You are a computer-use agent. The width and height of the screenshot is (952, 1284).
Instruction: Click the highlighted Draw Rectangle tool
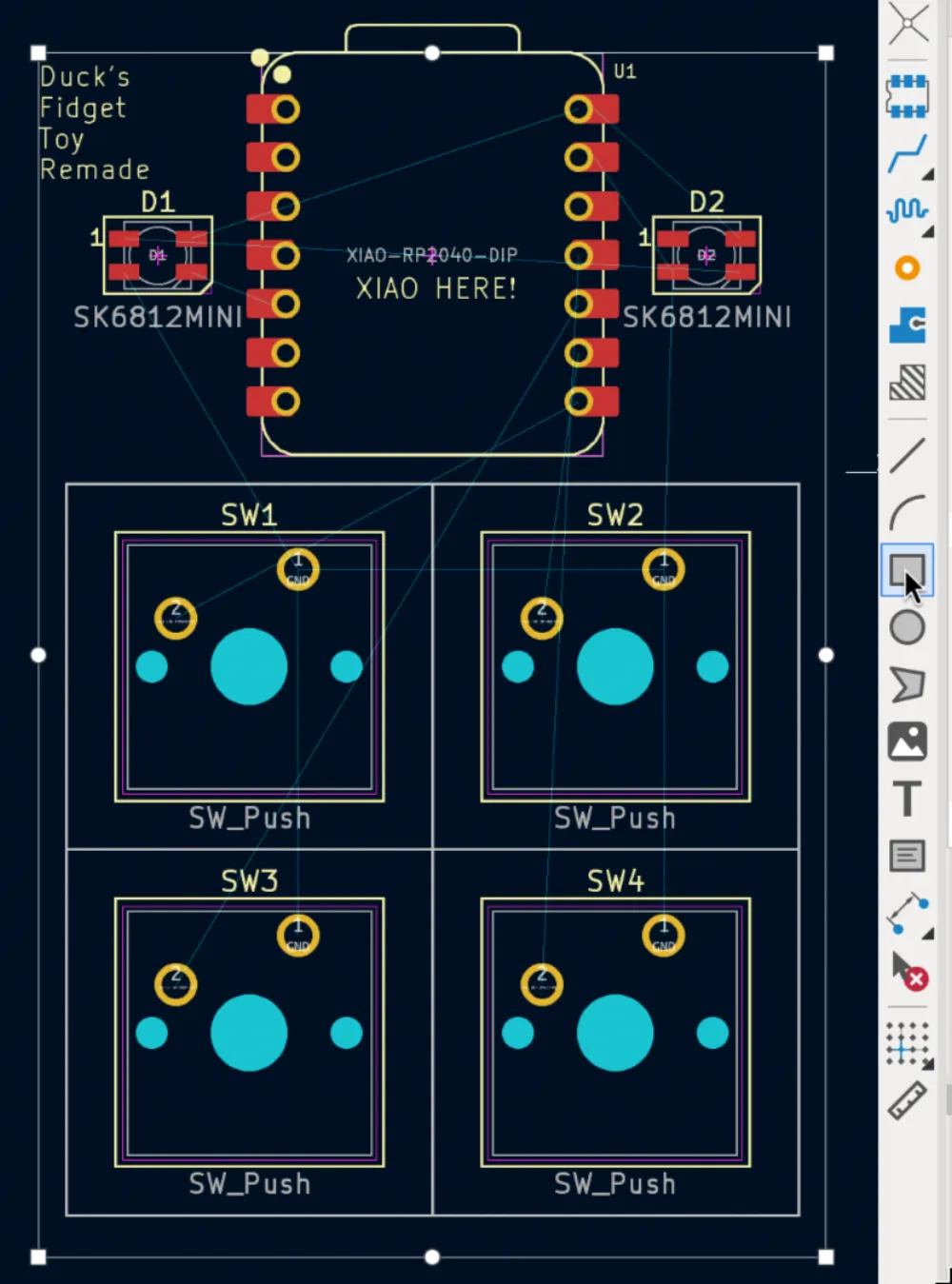coord(907,570)
